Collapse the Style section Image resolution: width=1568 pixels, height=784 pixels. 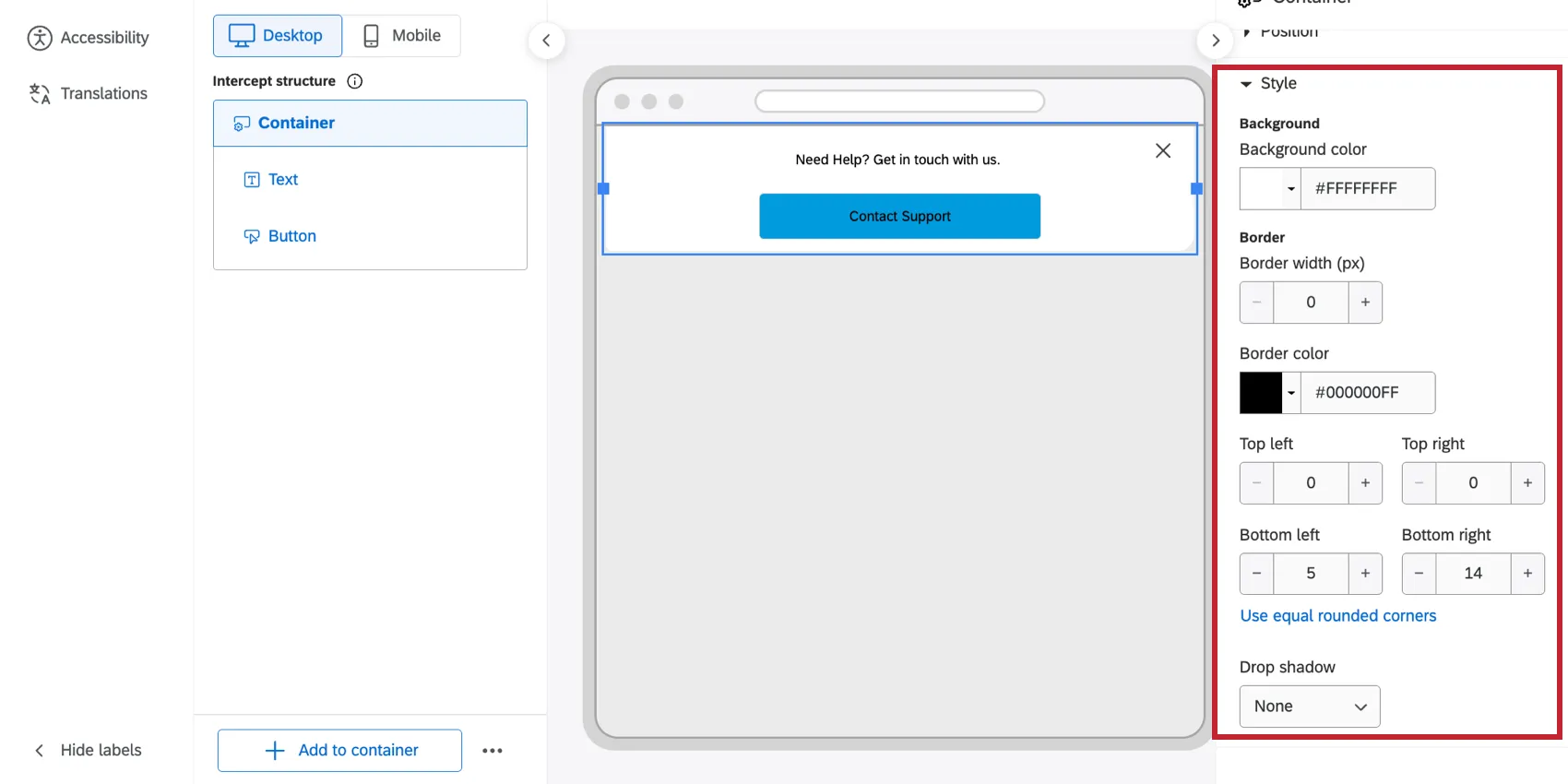(x=1269, y=84)
